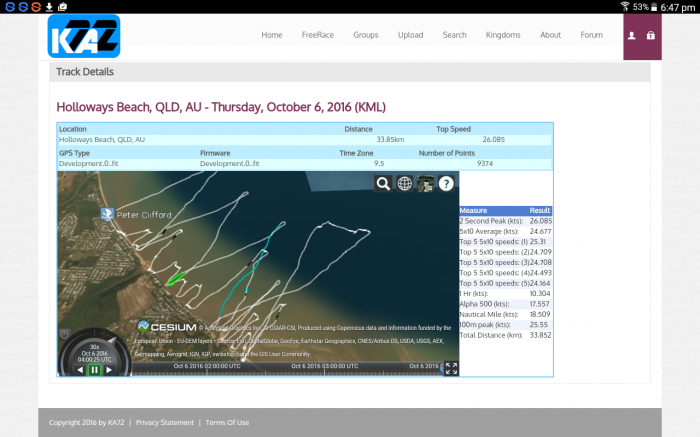Open the imagery base layer picker
The width and height of the screenshot is (700, 437).
(425, 184)
